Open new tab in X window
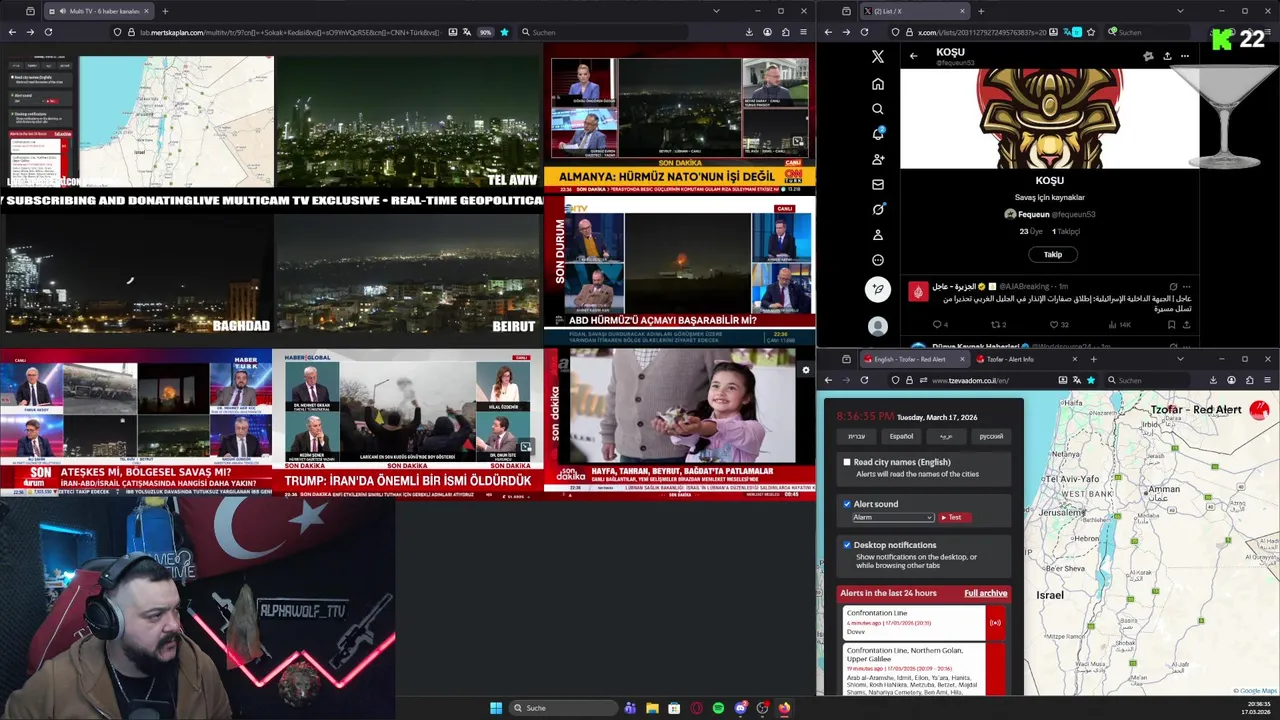 click(981, 11)
